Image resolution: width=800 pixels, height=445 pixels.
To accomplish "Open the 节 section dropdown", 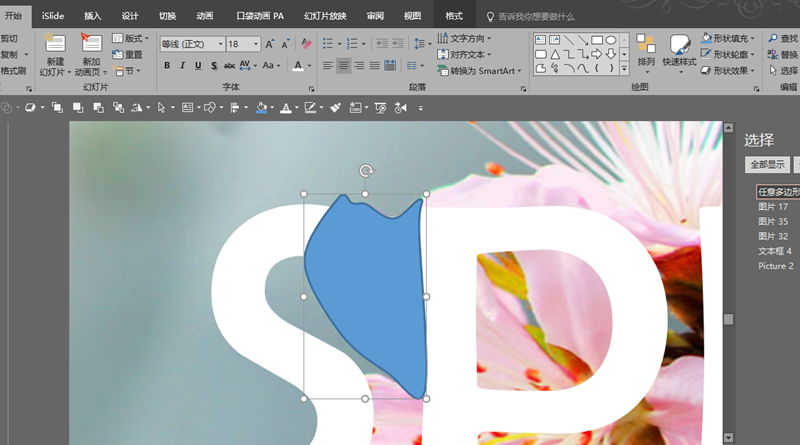I will click(127, 71).
